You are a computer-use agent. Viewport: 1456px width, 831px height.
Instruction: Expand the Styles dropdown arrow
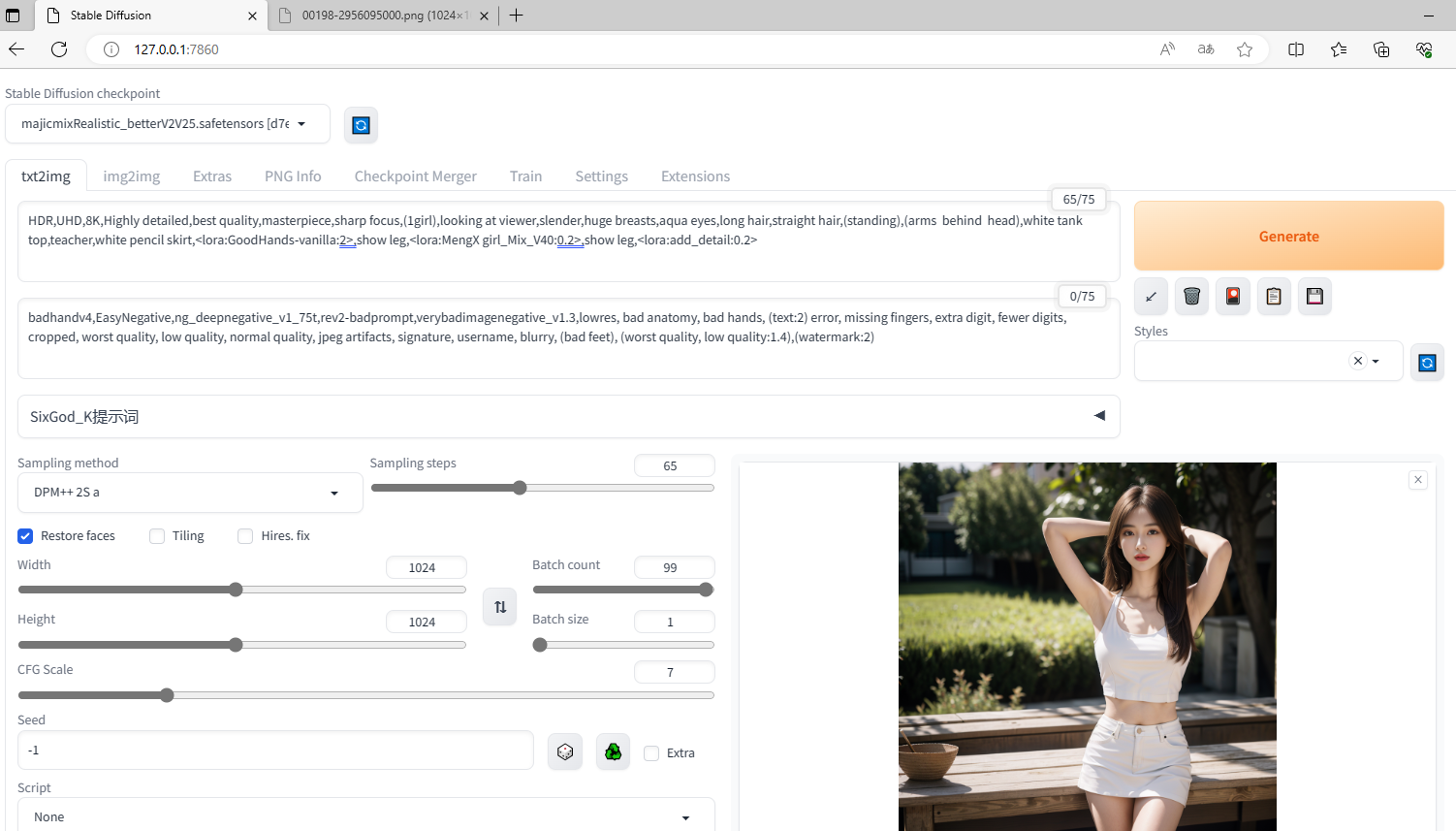pos(1376,362)
